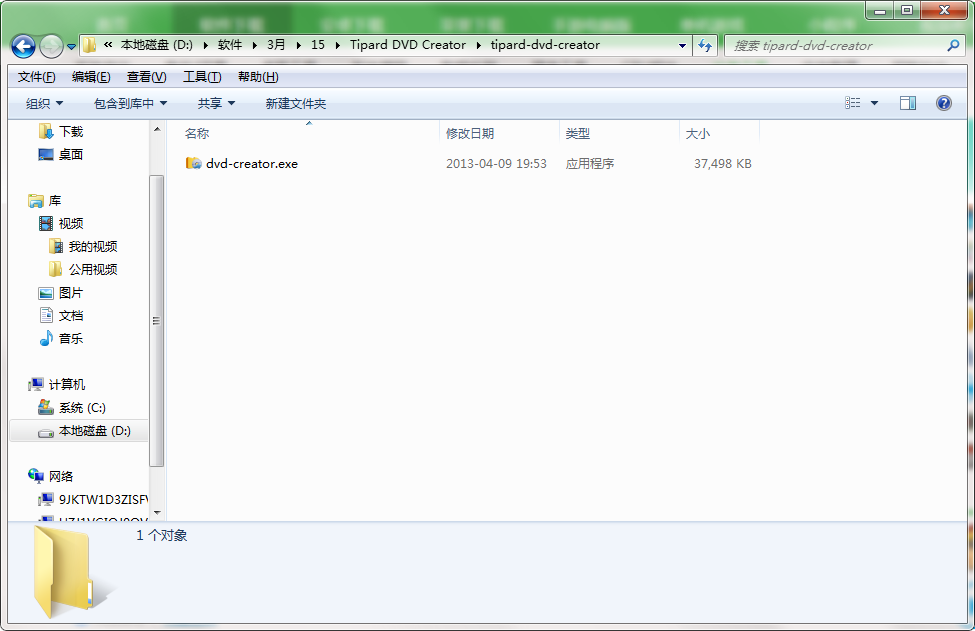
Task: Sort by the 修改日期 column header
Action: point(470,134)
